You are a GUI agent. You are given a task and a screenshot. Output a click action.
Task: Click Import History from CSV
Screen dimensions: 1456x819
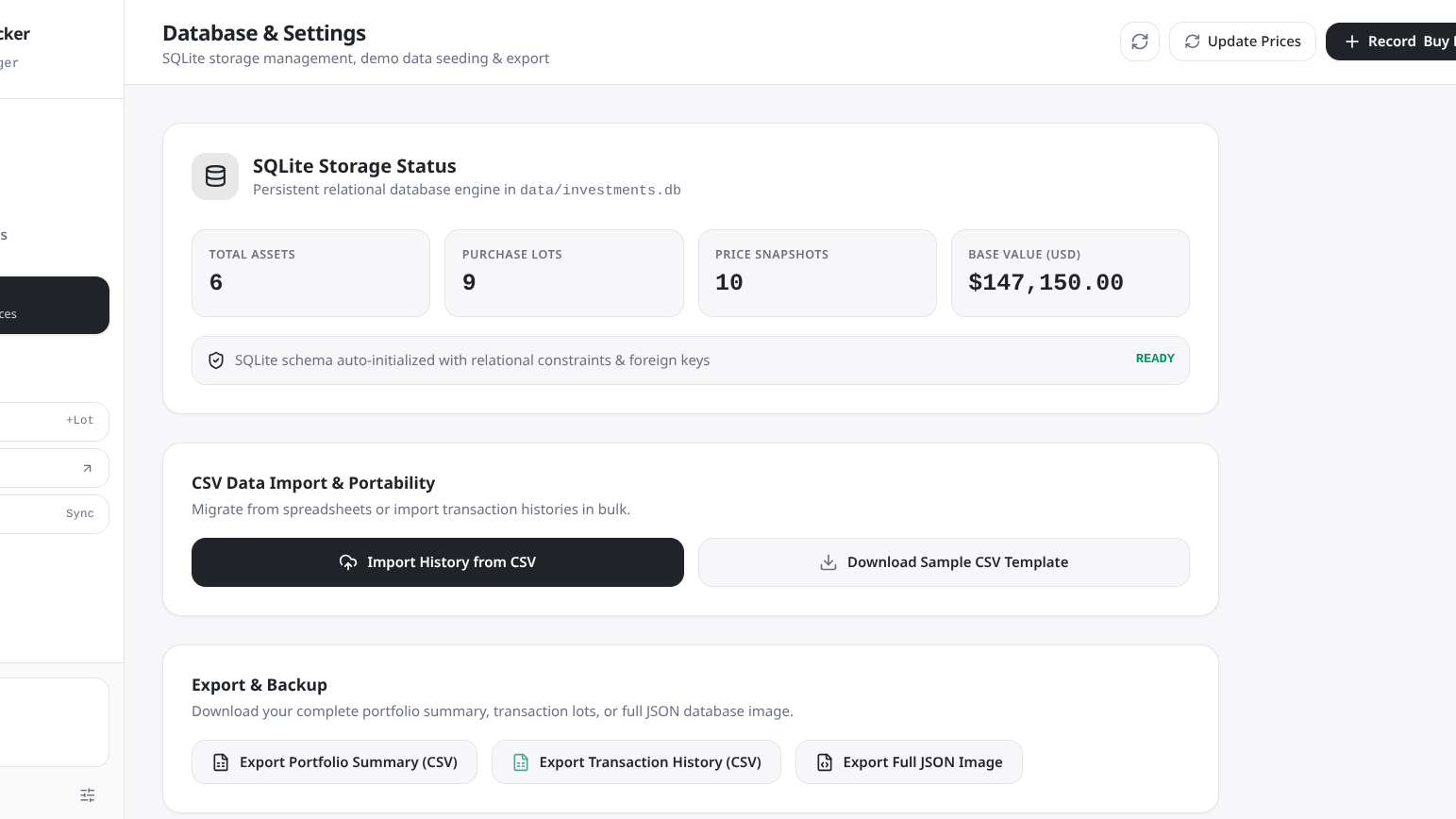(438, 562)
